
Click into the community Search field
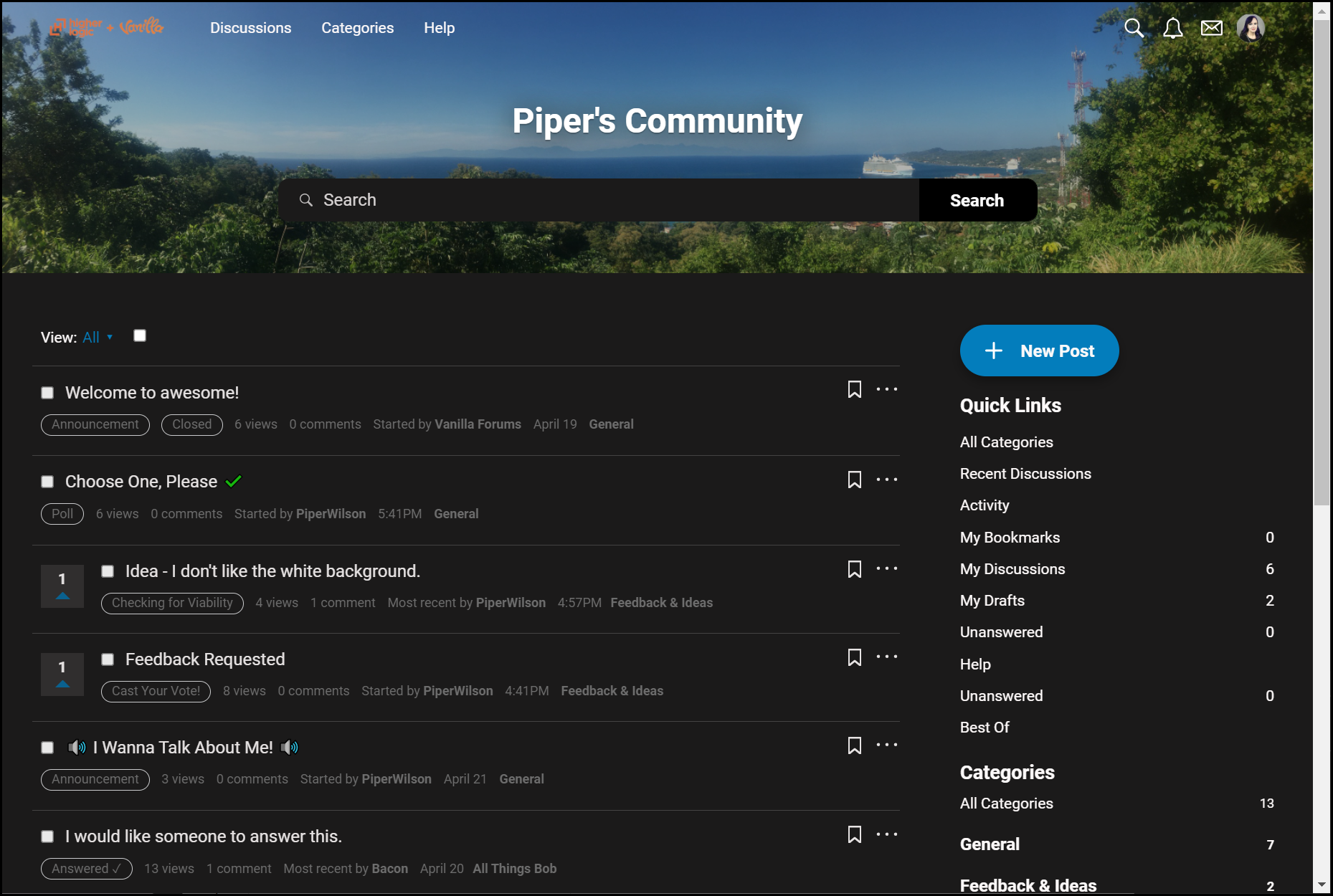pos(599,200)
